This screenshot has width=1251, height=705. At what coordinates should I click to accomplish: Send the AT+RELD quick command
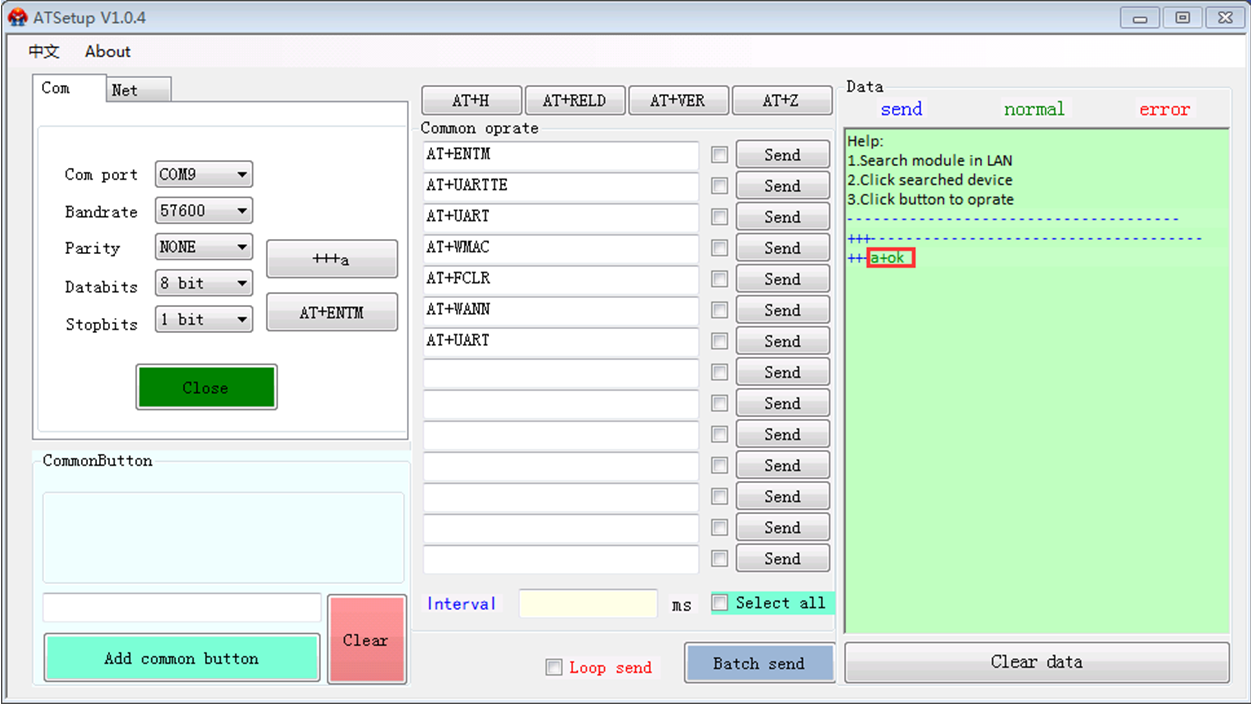point(575,101)
